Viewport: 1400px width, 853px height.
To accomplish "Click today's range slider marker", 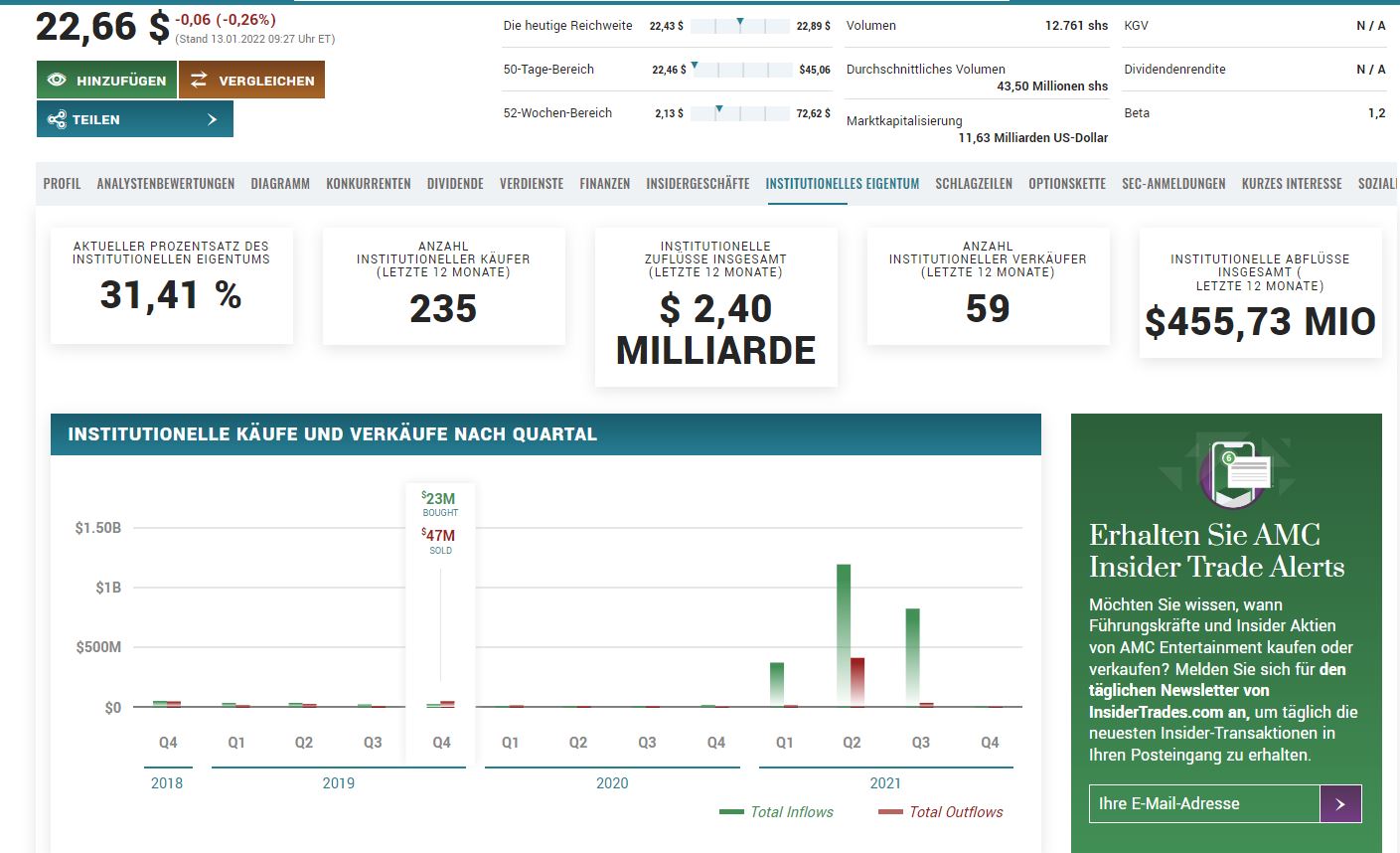I will 740,23.
